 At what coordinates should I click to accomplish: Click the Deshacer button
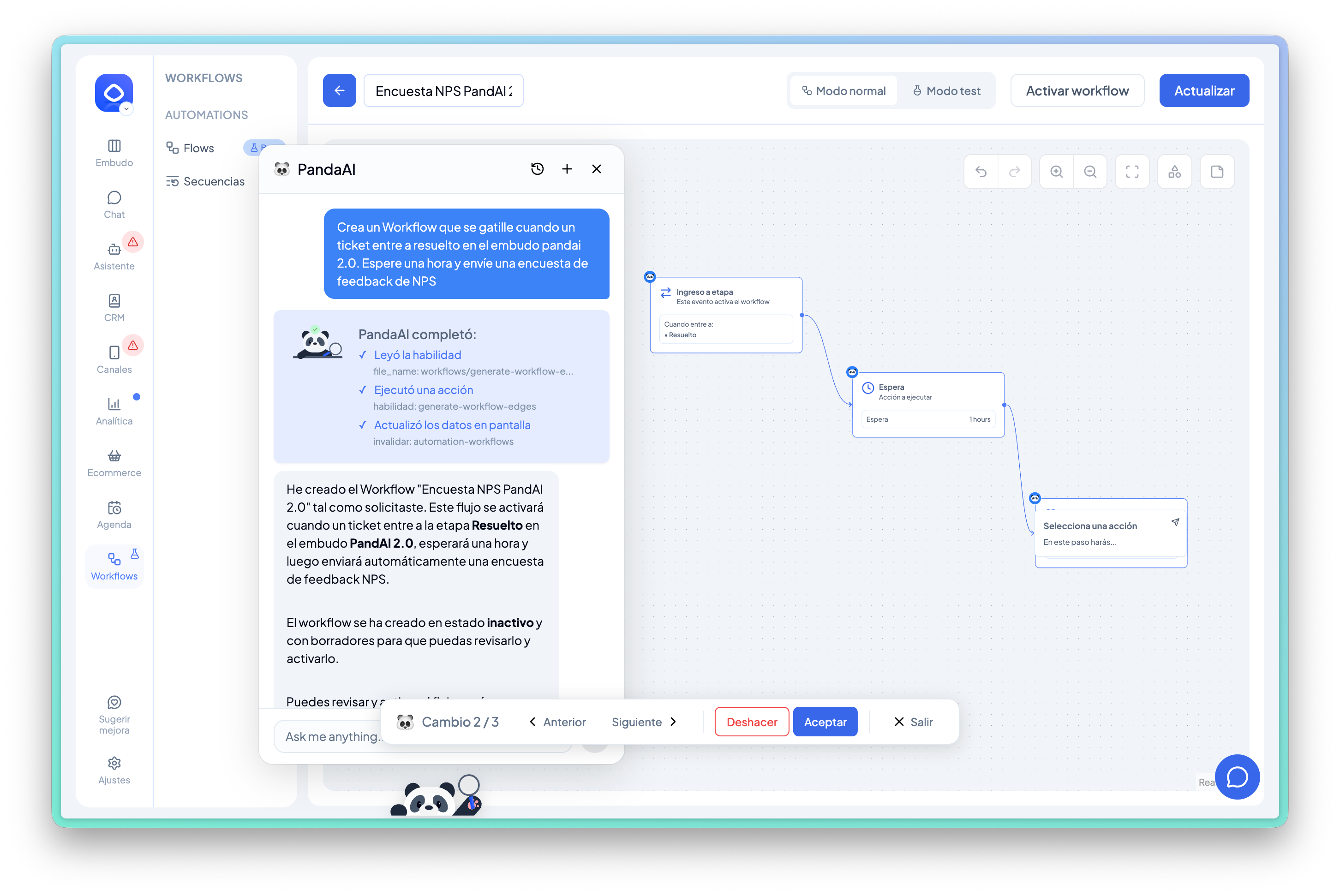751,722
